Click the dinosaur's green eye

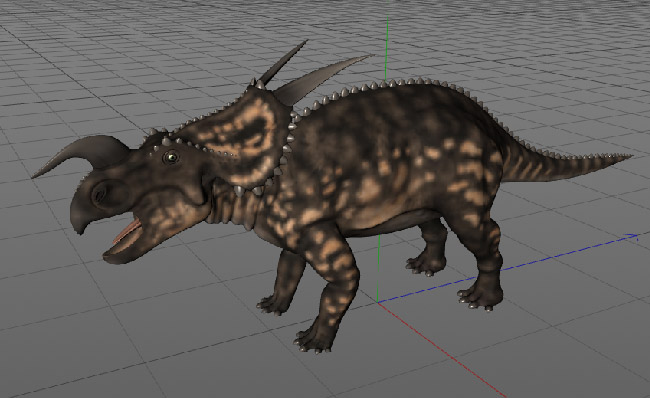[x=171, y=157]
